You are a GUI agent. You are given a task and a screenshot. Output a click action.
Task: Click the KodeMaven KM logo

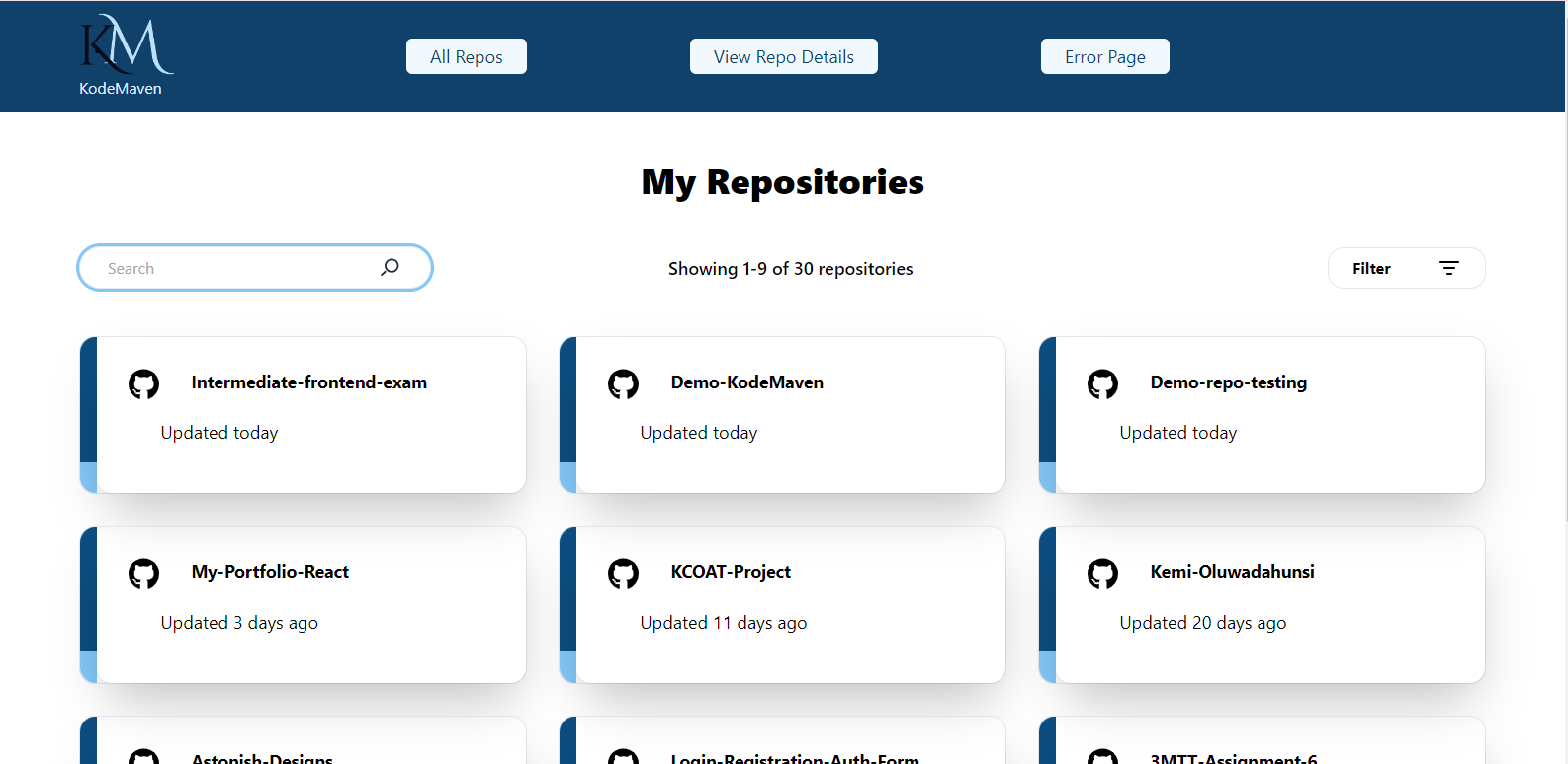coord(127,44)
